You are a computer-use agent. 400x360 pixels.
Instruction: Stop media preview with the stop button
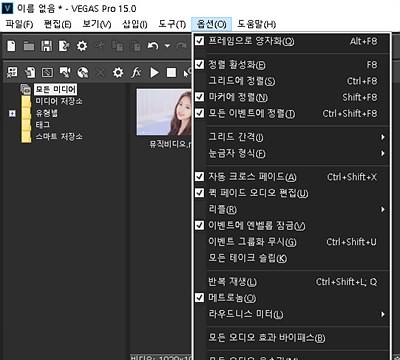pos(171,72)
